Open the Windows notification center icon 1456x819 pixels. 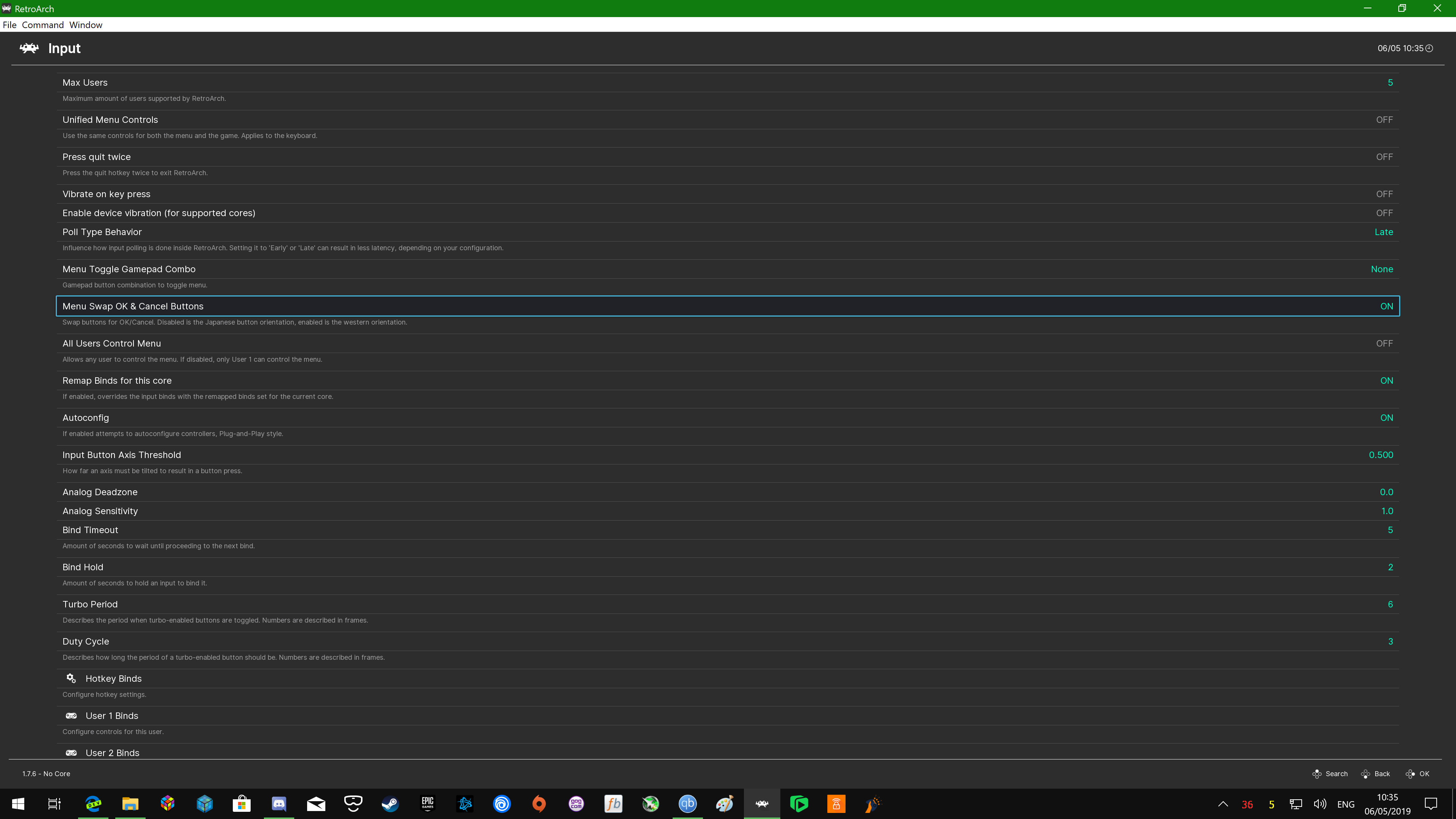[x=1431, y=804]
